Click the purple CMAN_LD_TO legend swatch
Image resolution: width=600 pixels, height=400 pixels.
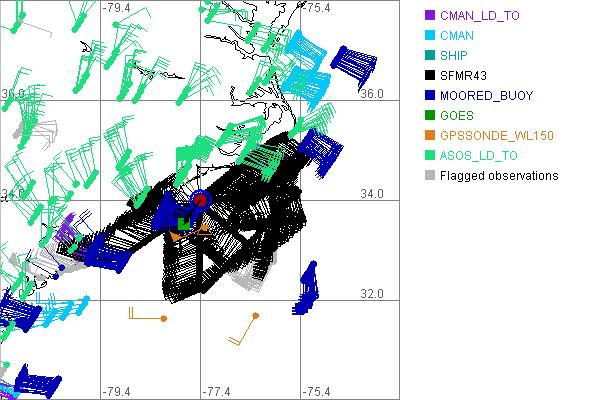pos(430,15)
